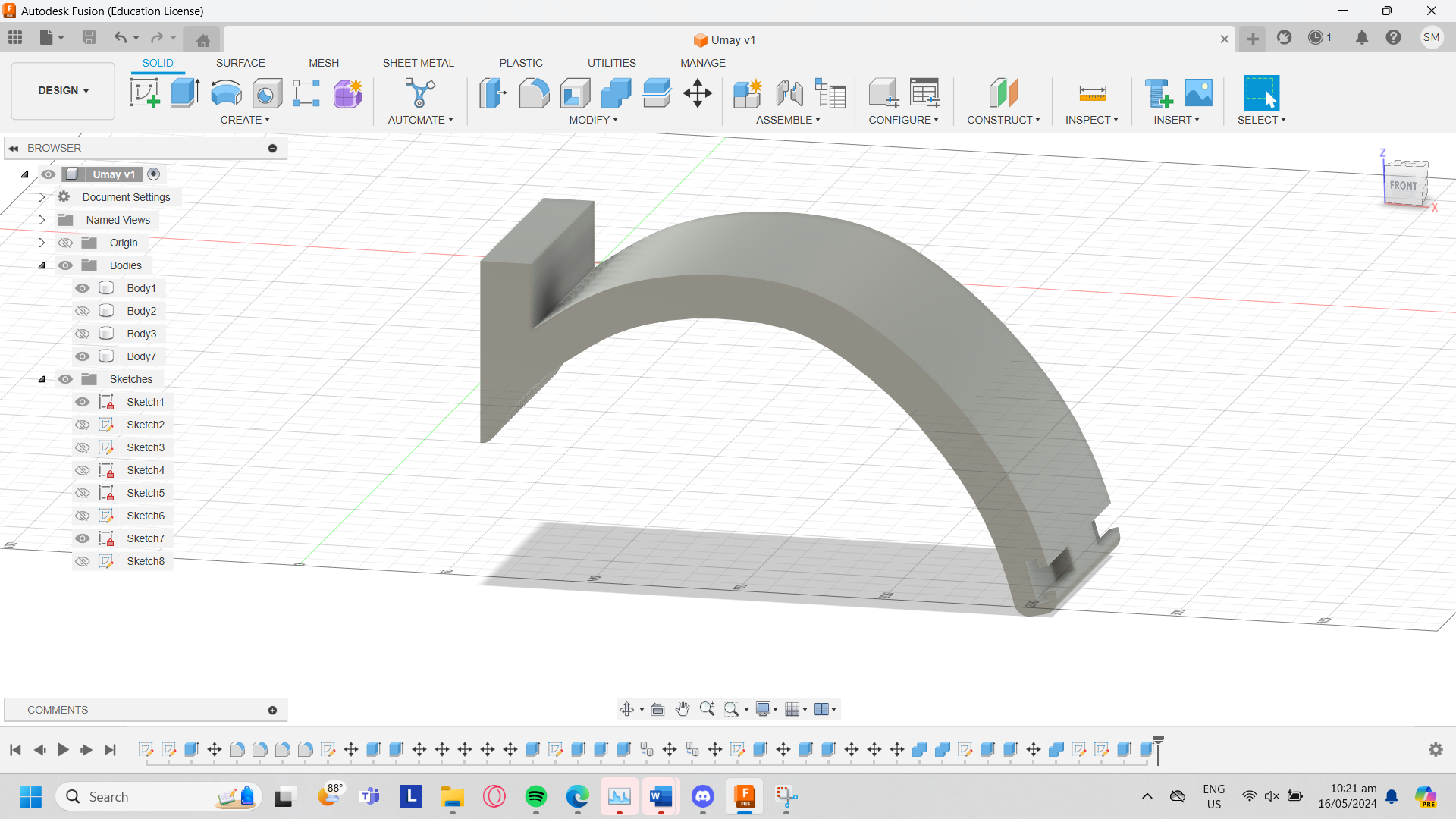Screen dimensions: 1456x819
Task: Select the Move/Copy tool
Action: point(697,93)
